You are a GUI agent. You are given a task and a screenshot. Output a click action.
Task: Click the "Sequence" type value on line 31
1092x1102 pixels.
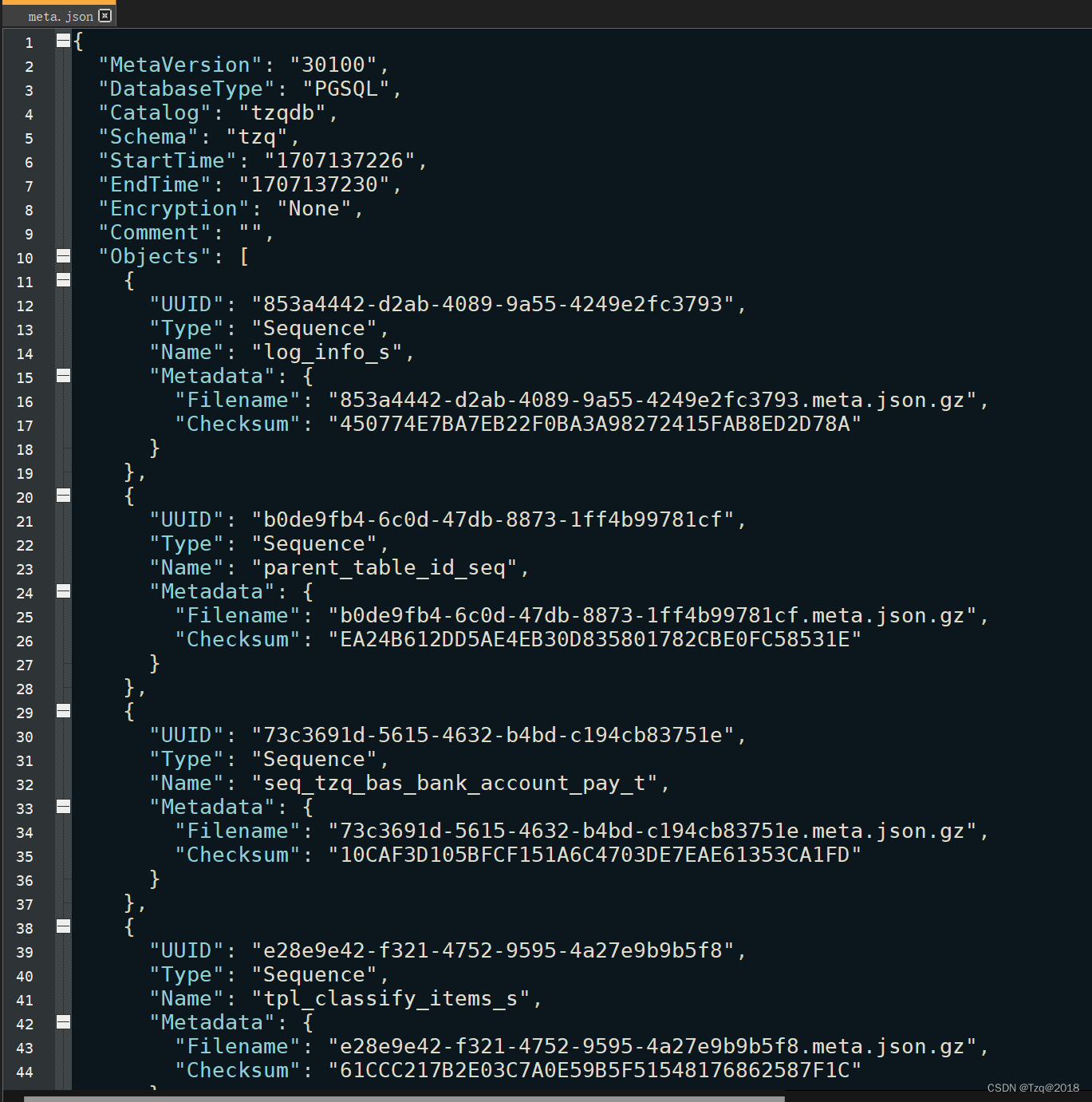(314, 759)
